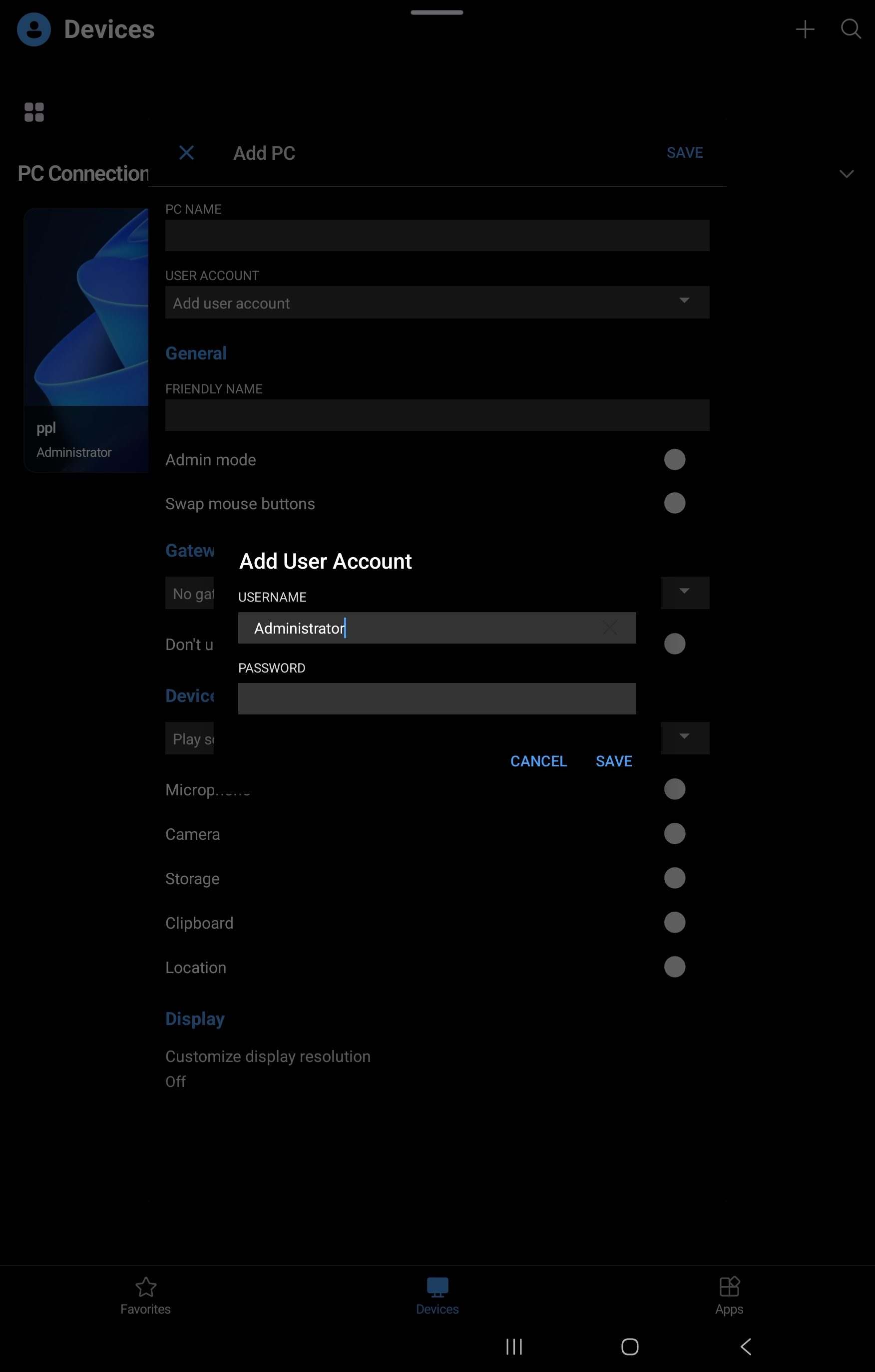Click CANCEL in Add User Account dialog

point(538,761)
